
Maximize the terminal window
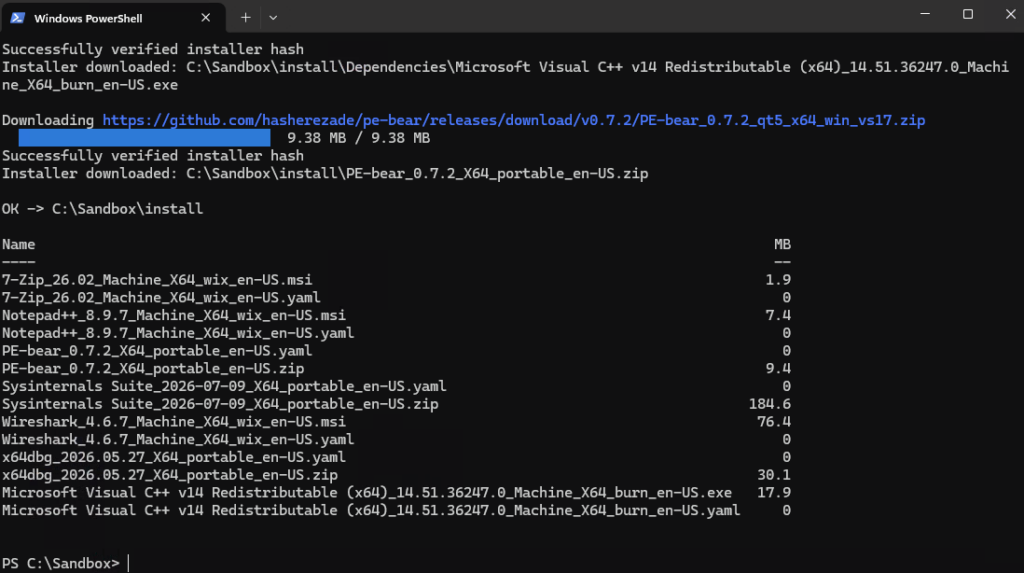(x=968, y=14)
